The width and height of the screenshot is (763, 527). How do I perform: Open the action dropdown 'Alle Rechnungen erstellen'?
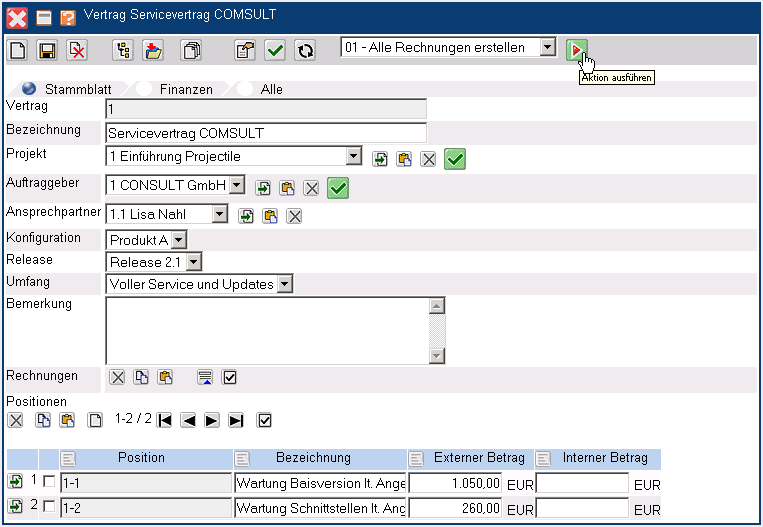click(x=546, y=48)
